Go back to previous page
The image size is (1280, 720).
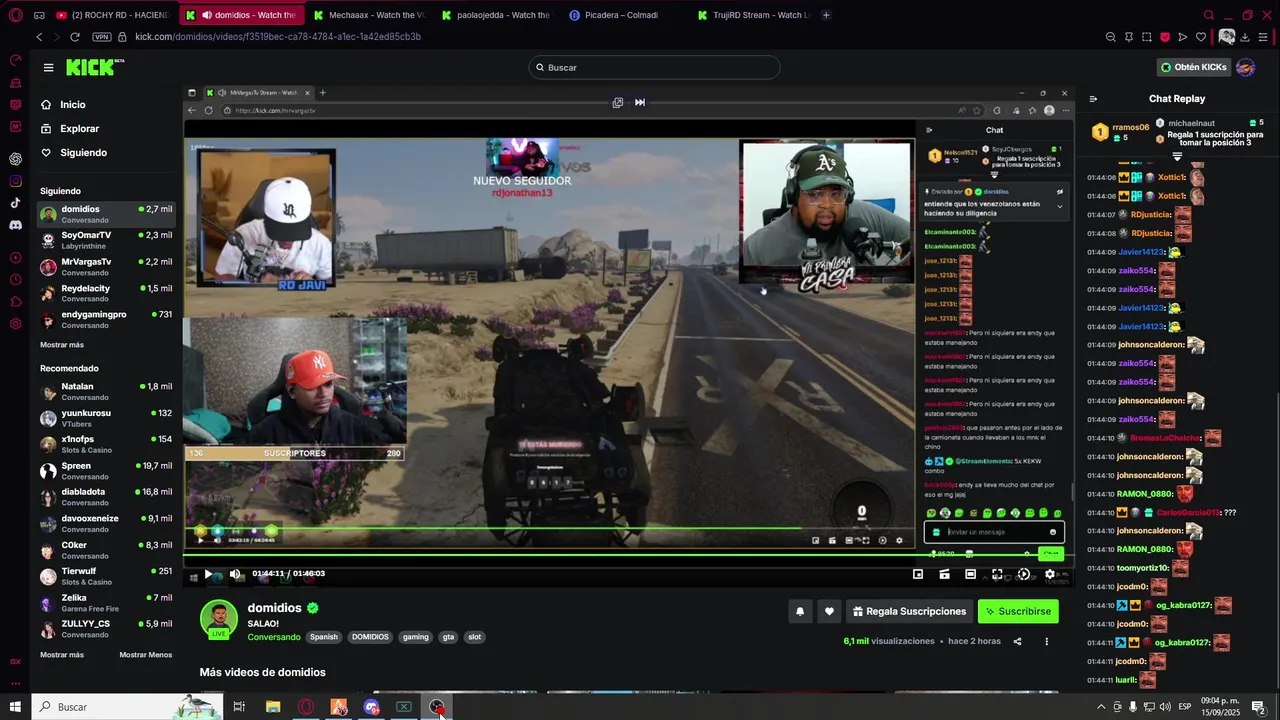click(x=39, y=37)
